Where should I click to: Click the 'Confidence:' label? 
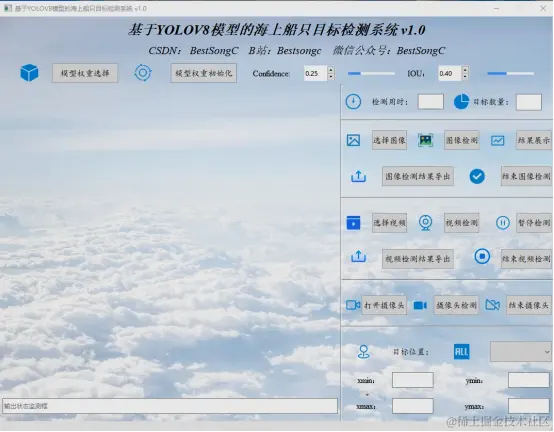(271, 73)
